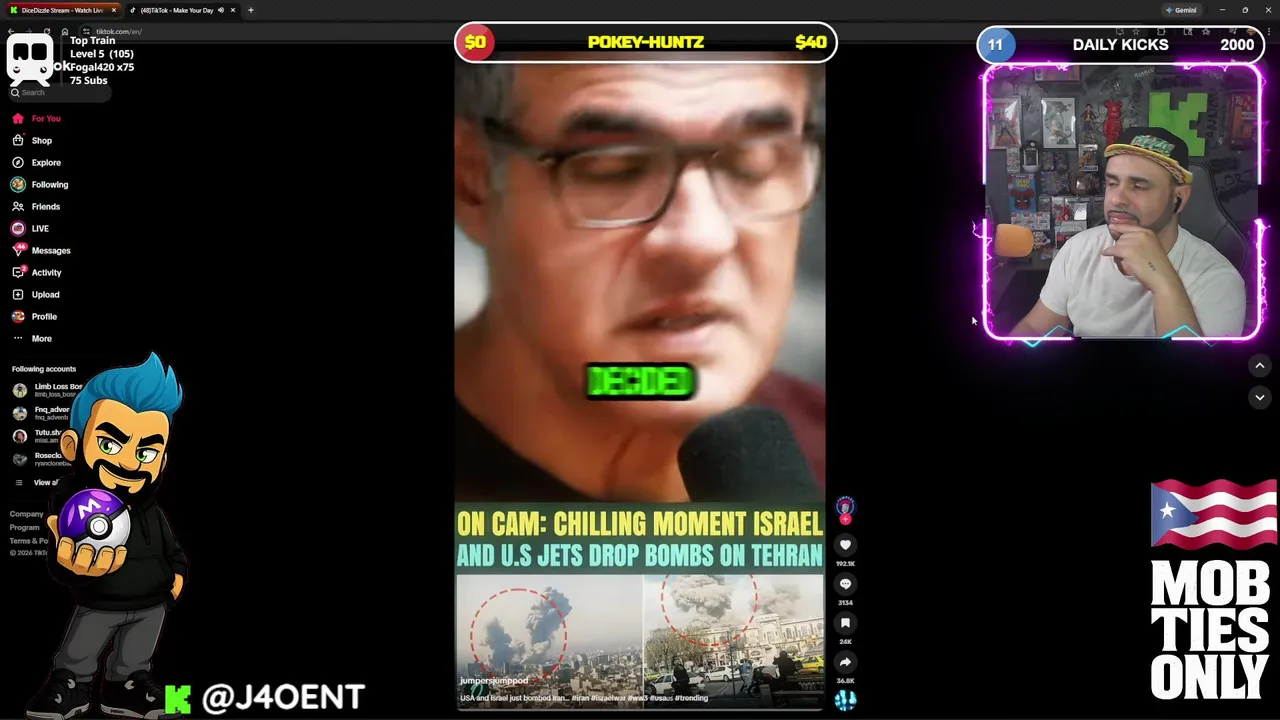Bookmark the video to favorites

845,623
